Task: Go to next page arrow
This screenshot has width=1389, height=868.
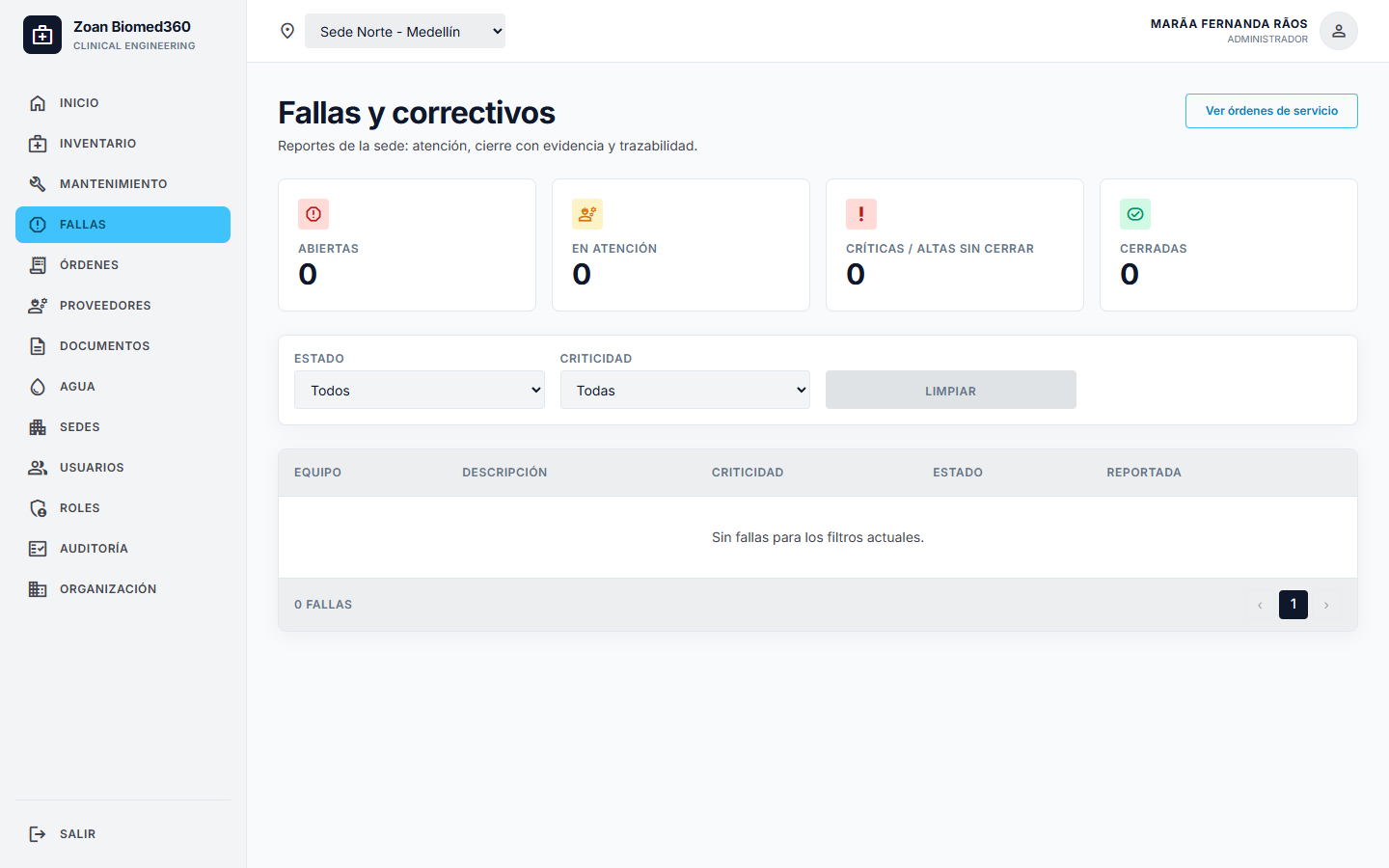Action: point(1326,605)
